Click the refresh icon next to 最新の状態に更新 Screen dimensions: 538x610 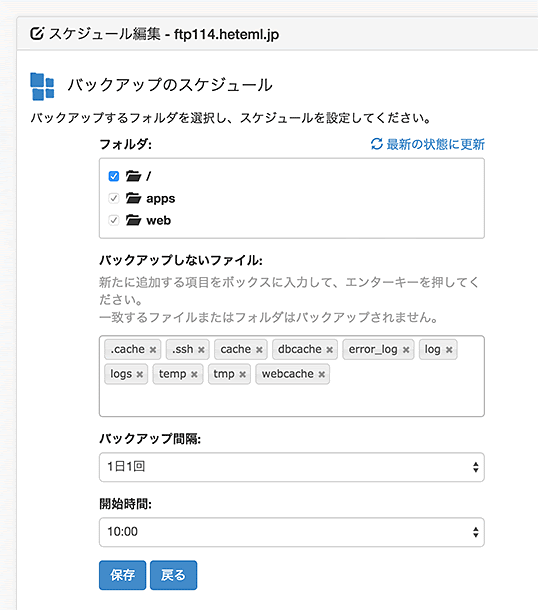377,144
